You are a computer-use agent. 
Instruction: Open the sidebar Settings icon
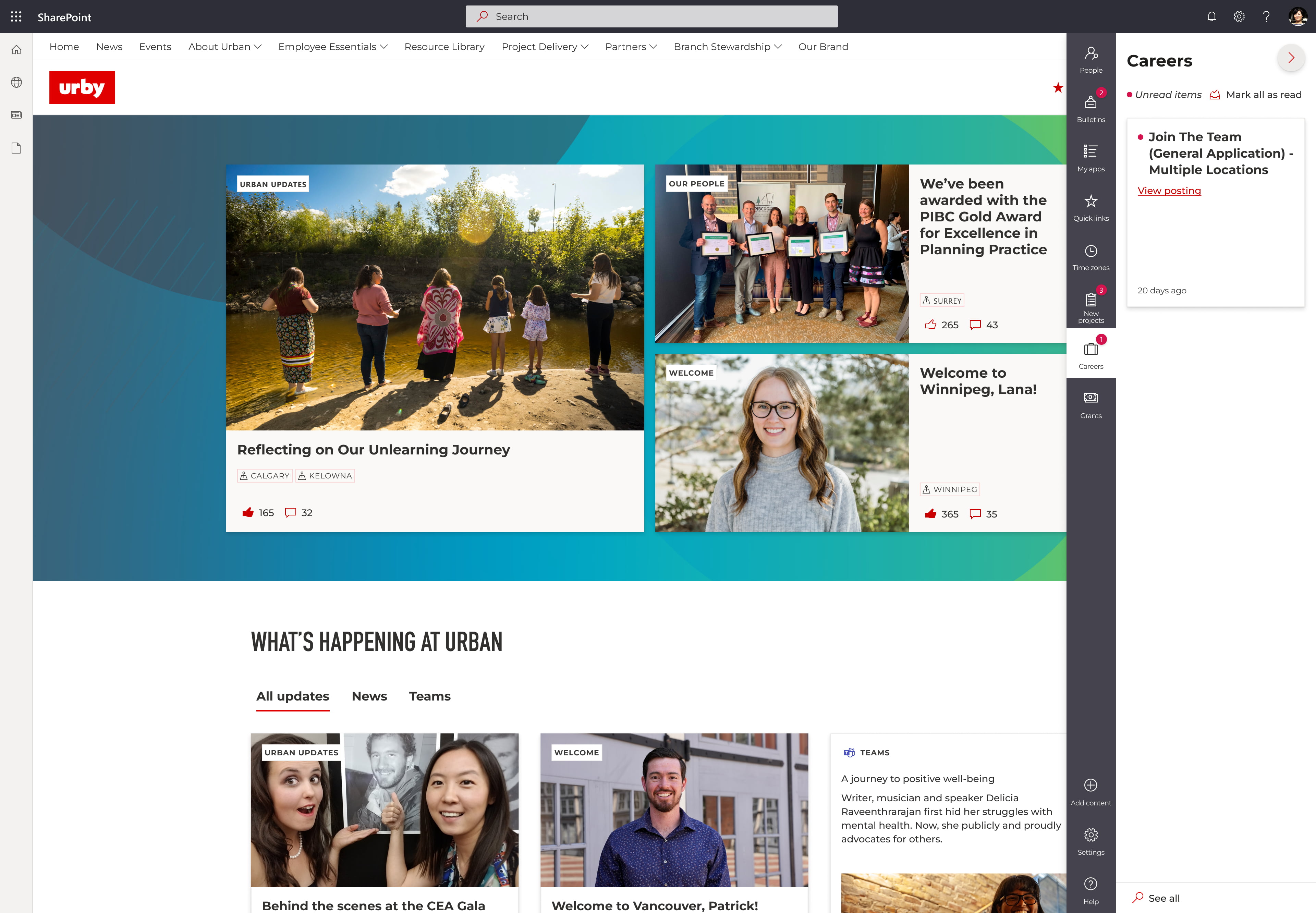click(x=1090, y=835)
